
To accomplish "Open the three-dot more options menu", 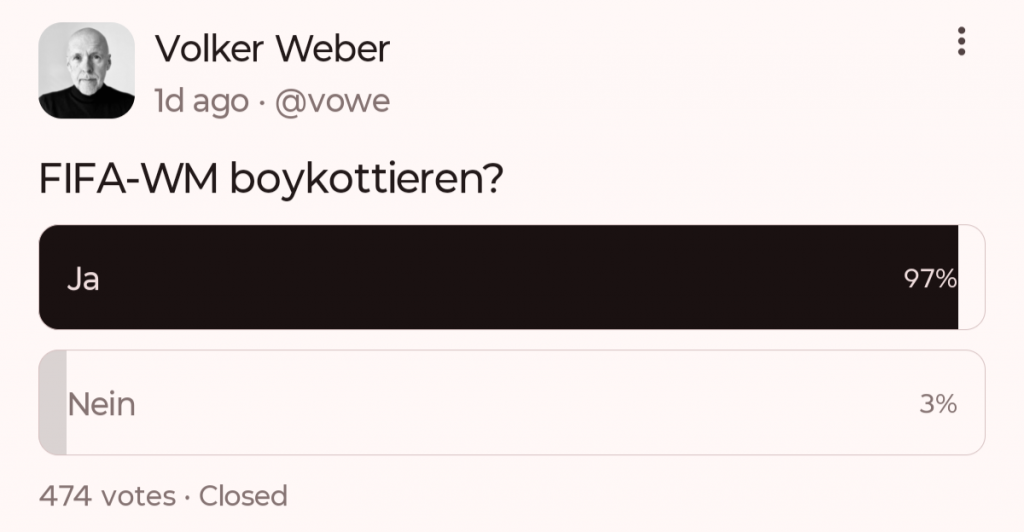I will click(x=961, y=41).
